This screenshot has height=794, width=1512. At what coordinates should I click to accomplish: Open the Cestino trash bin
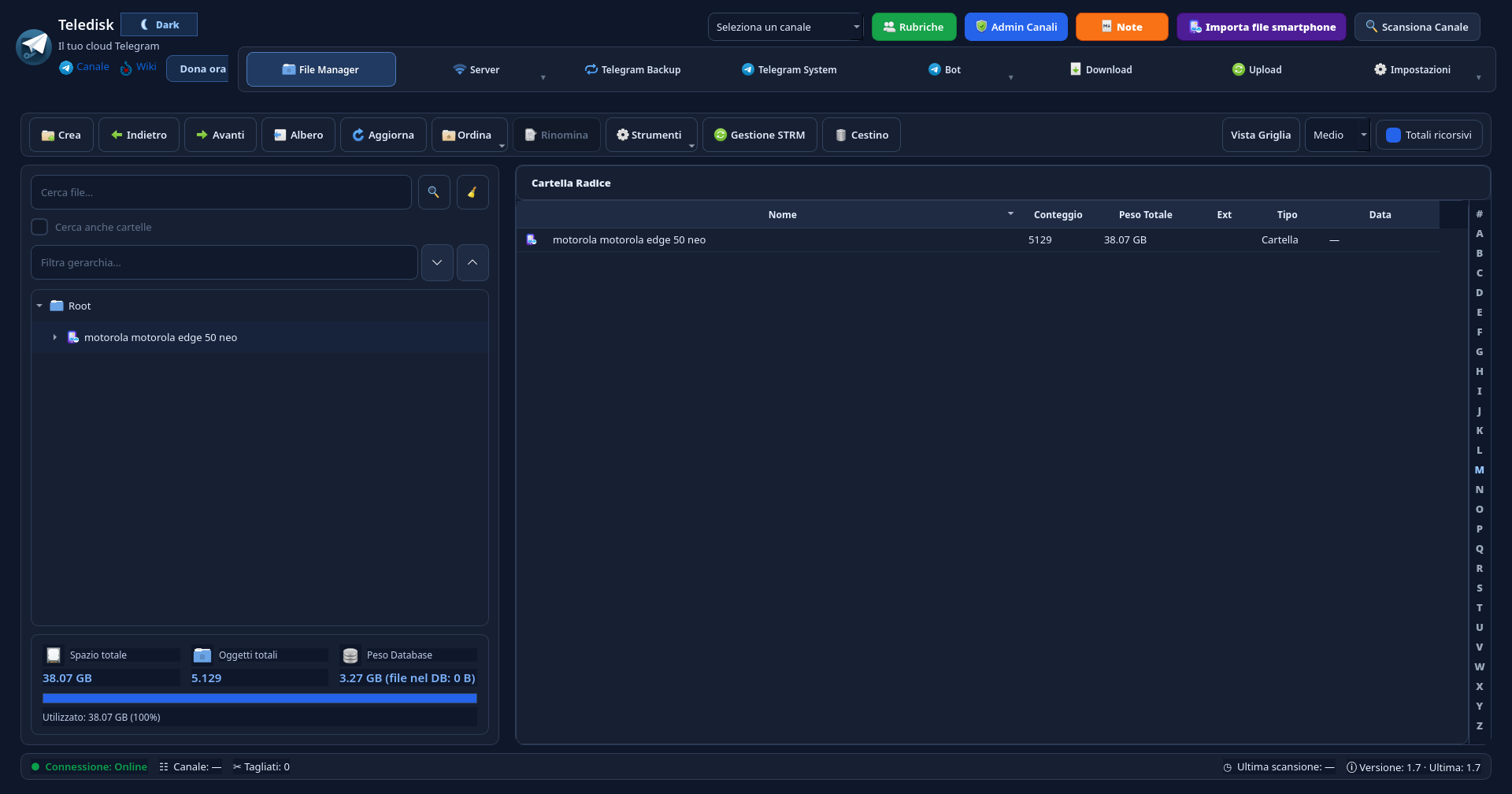point(862,135)
